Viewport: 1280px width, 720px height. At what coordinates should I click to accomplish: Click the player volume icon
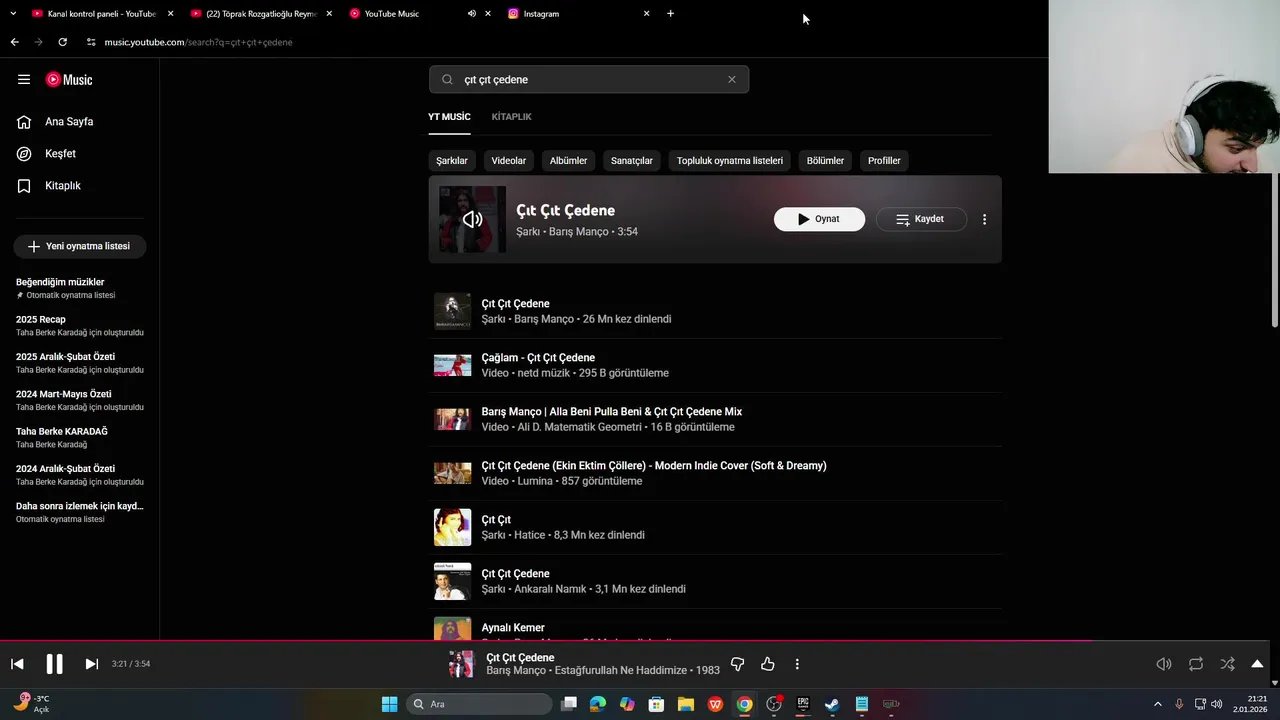[1164, 664]
